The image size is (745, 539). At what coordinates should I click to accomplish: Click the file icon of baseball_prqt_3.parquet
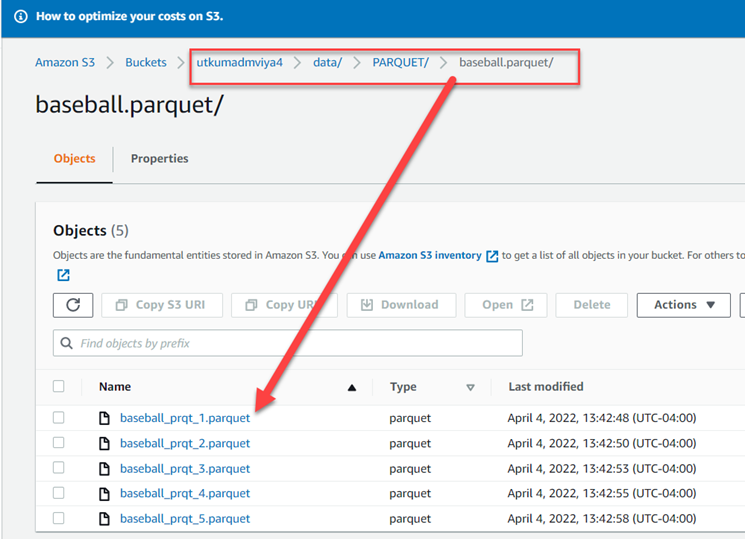(x=104, y=469)
